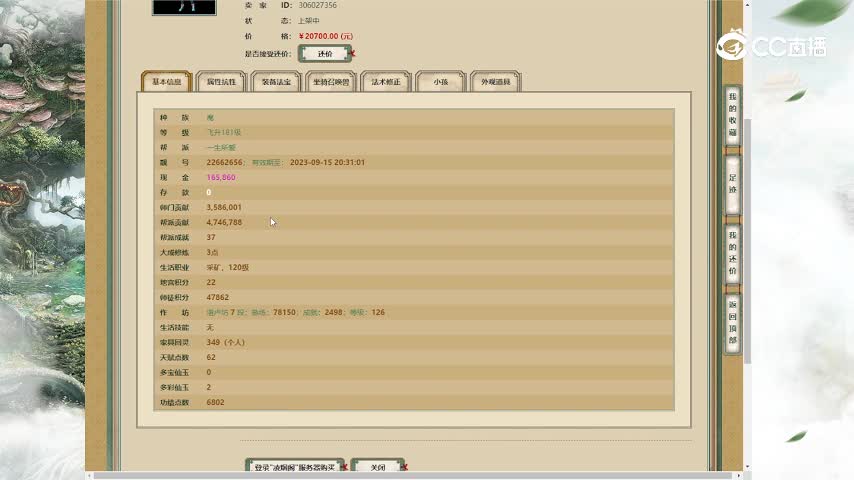Click the 返回顶部 back-to-top sidebar button
This screenshot has width=854, height=480.
click(732, 321)
